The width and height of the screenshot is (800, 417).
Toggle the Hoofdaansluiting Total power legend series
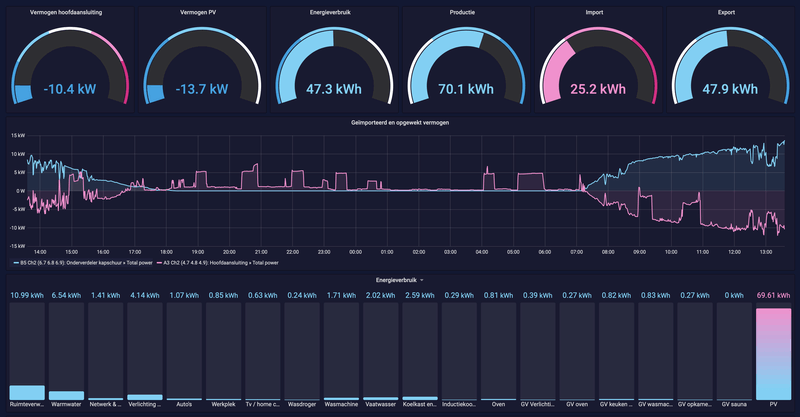[x=221, y=263]
